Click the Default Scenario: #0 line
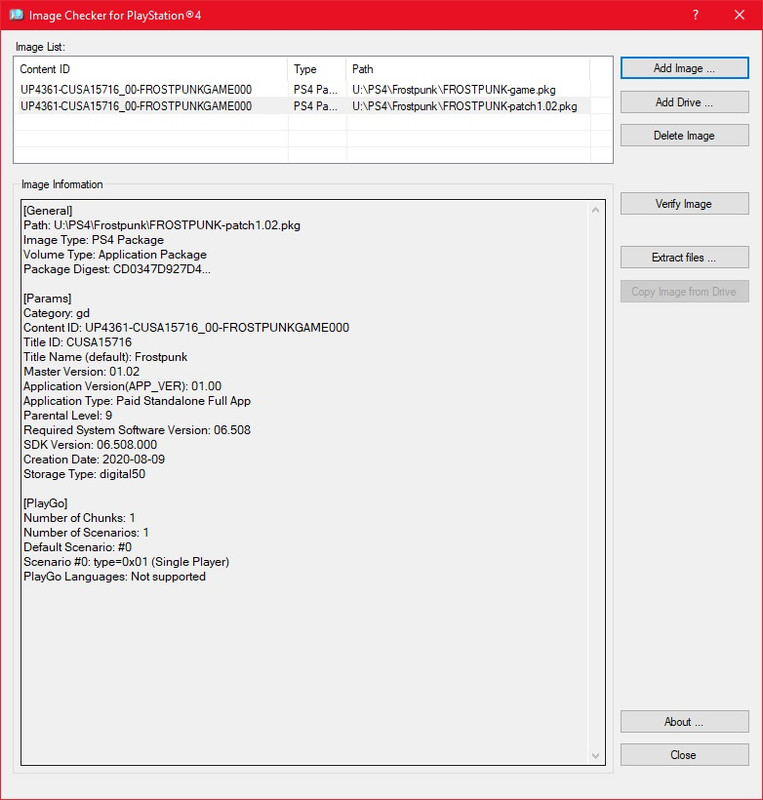763x800 pixels. point(78,547)
